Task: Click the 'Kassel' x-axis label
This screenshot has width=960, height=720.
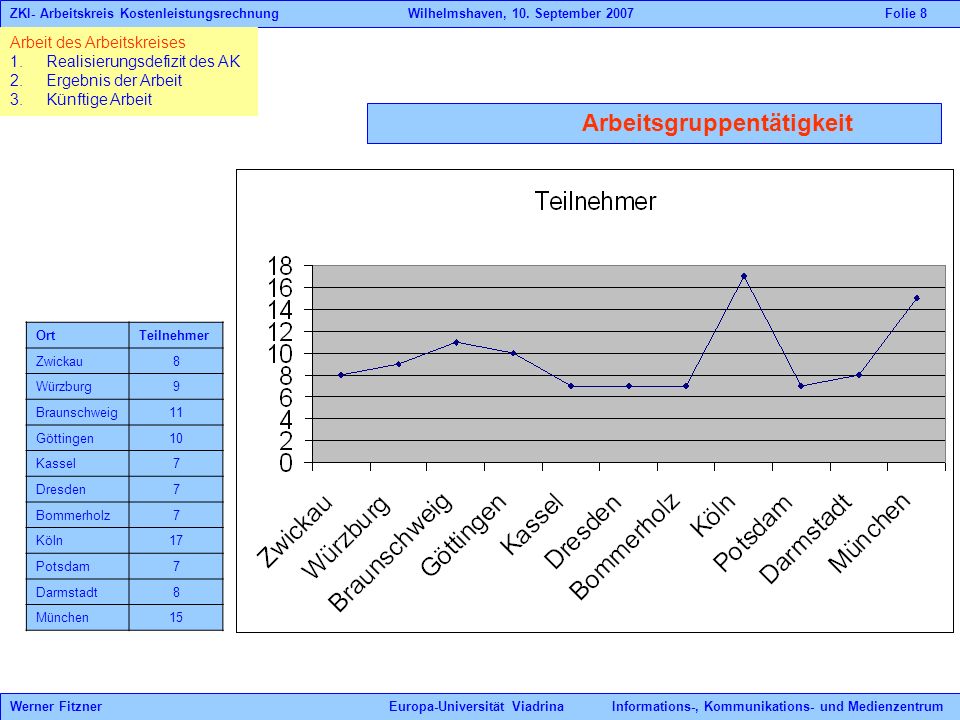Action: [x=531, y=524]
